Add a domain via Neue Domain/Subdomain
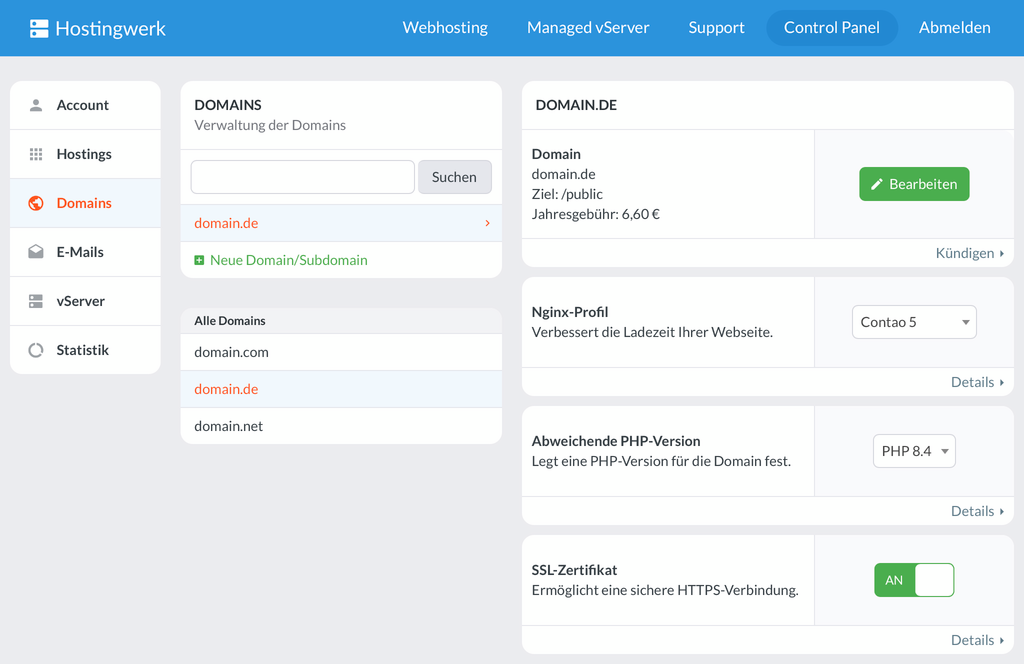Image resolution: width=1024 pixels, height=664 pixels. tap(289, 261)
